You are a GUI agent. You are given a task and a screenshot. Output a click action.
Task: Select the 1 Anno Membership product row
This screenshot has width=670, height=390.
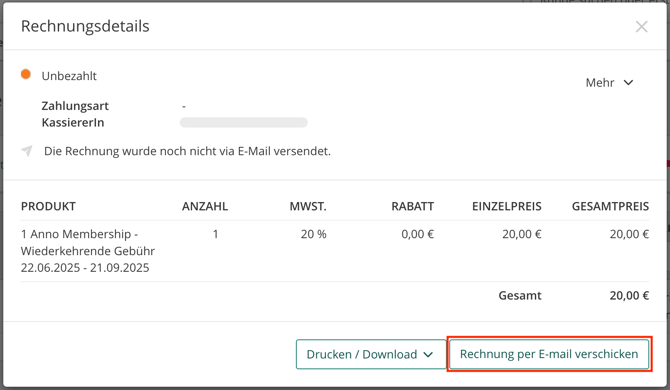(335, 251)
